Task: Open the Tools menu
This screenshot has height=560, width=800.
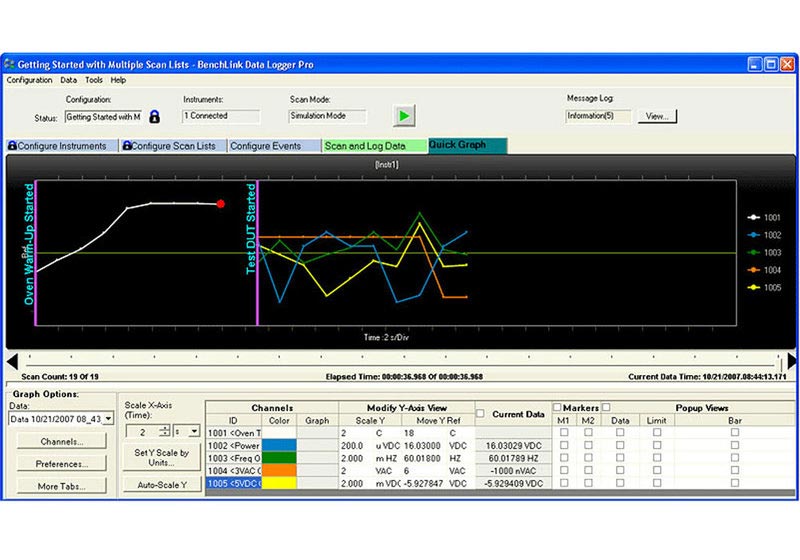Action: pos(94,80)
